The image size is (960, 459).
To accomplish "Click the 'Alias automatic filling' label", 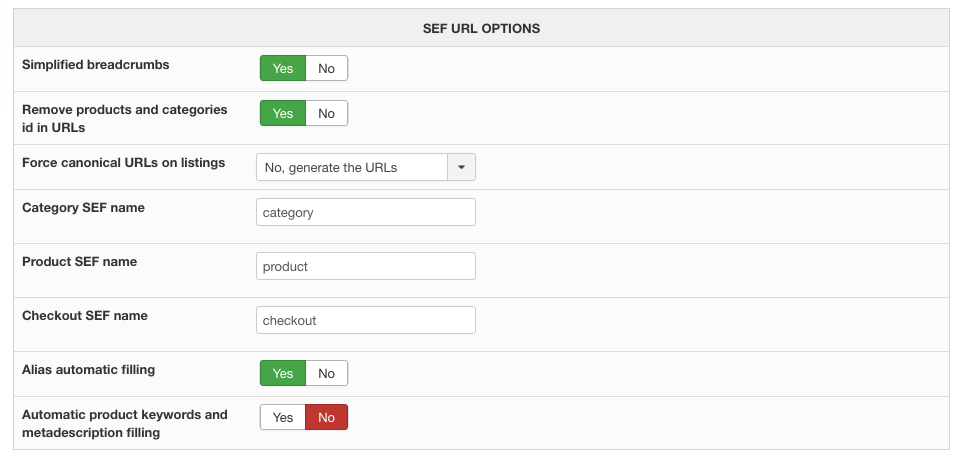I will (88, 369).
